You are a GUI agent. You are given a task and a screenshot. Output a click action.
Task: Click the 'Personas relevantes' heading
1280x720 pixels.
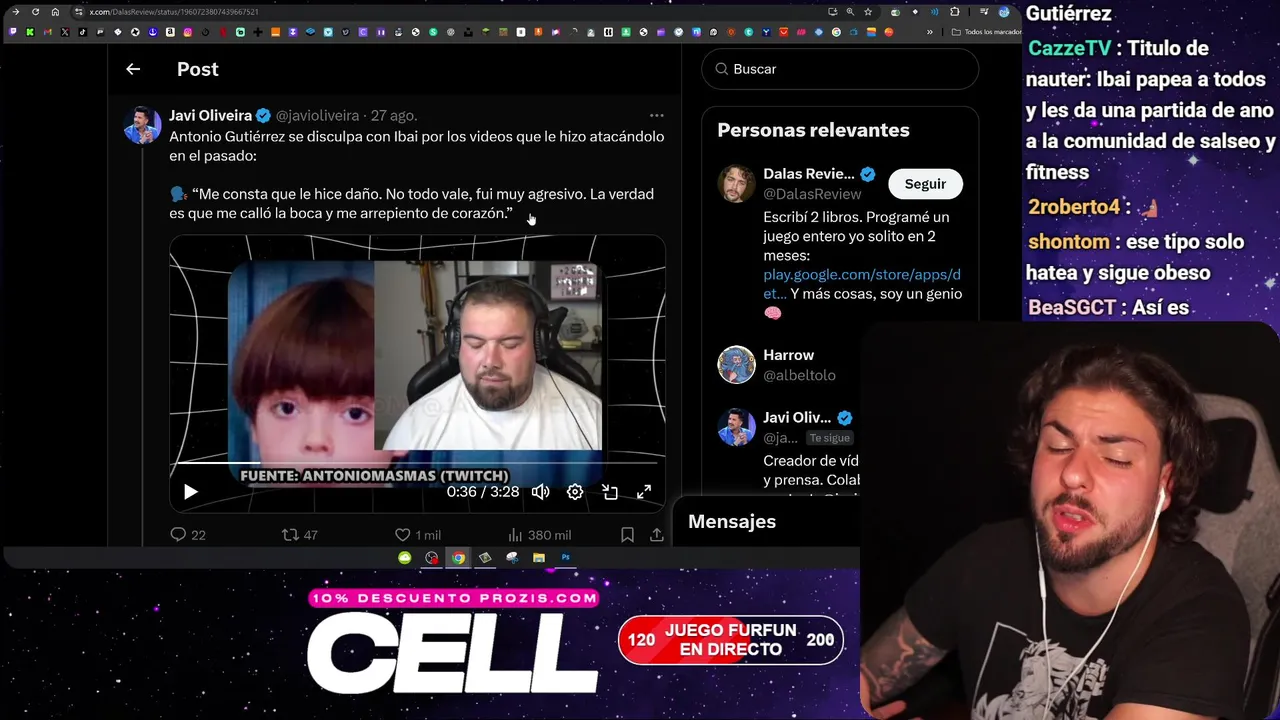pos(813,130)
